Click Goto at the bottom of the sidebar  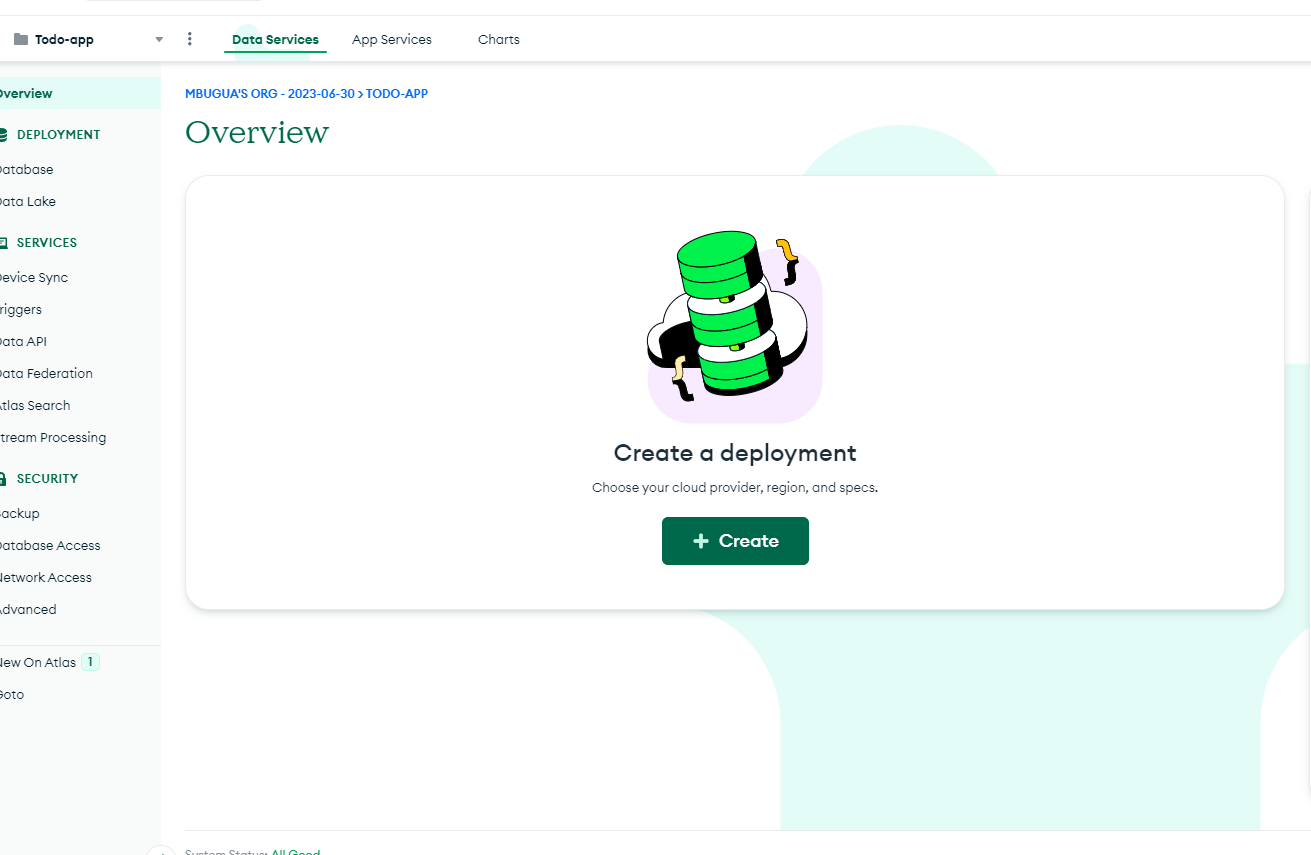point(11,694)
